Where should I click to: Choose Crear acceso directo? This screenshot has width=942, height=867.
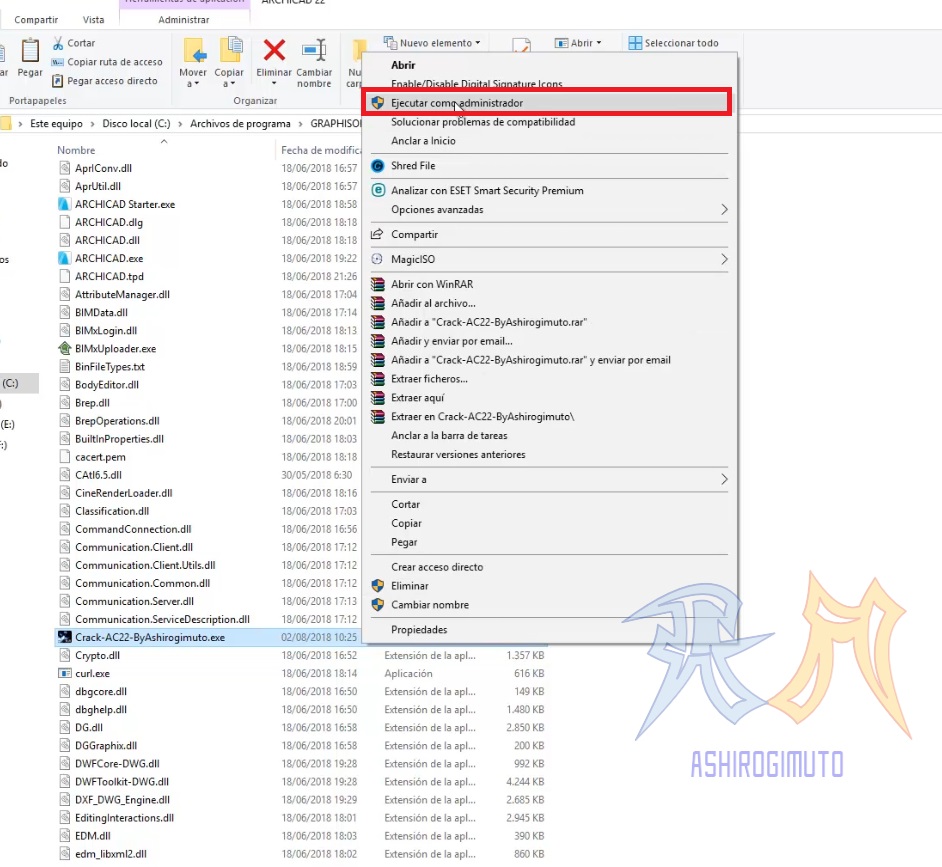(x=437, y=567)
